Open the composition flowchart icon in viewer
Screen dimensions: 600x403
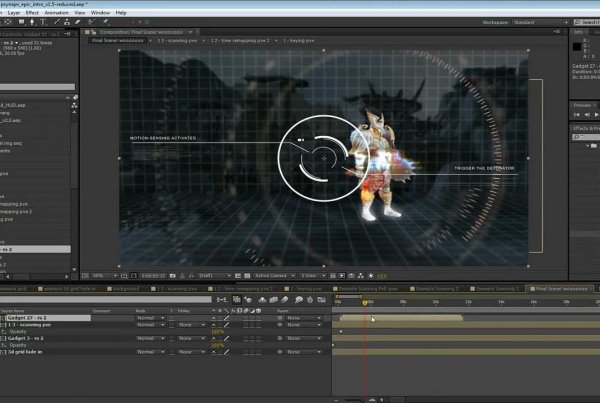click(x=360, y=276)
